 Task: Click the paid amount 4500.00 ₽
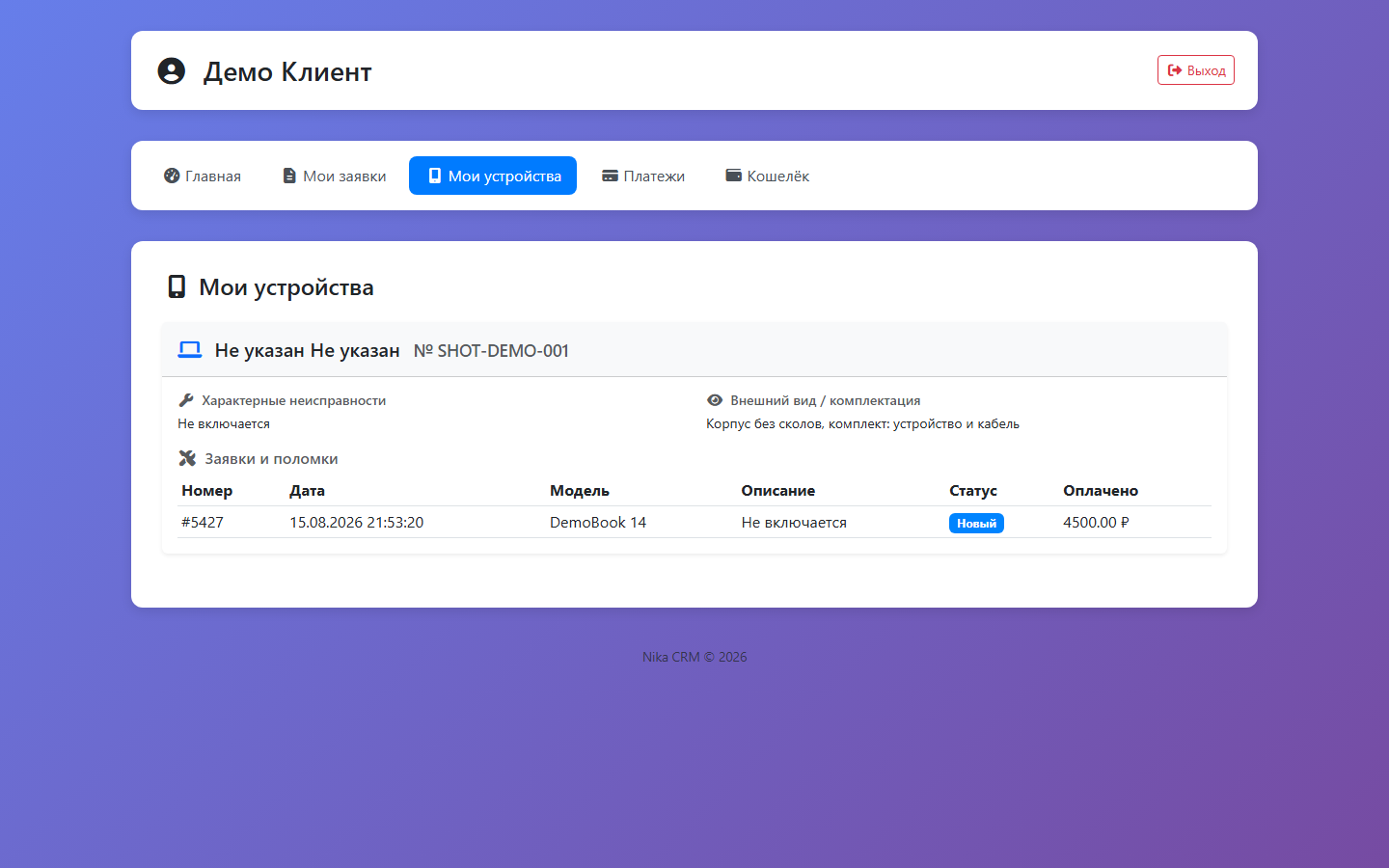(1096, 522)
